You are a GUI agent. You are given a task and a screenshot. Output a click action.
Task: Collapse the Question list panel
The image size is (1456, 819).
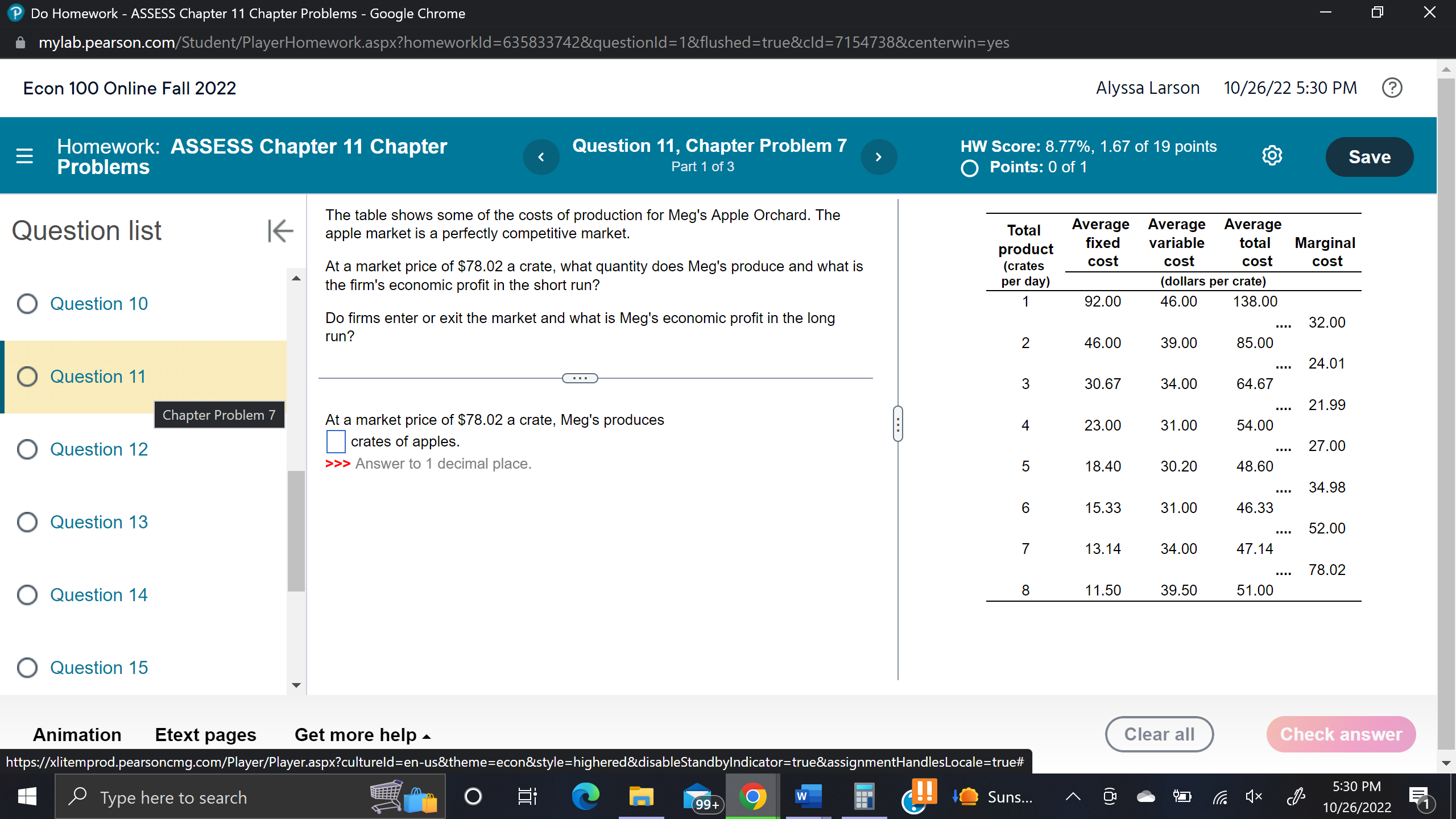point(280,231)
